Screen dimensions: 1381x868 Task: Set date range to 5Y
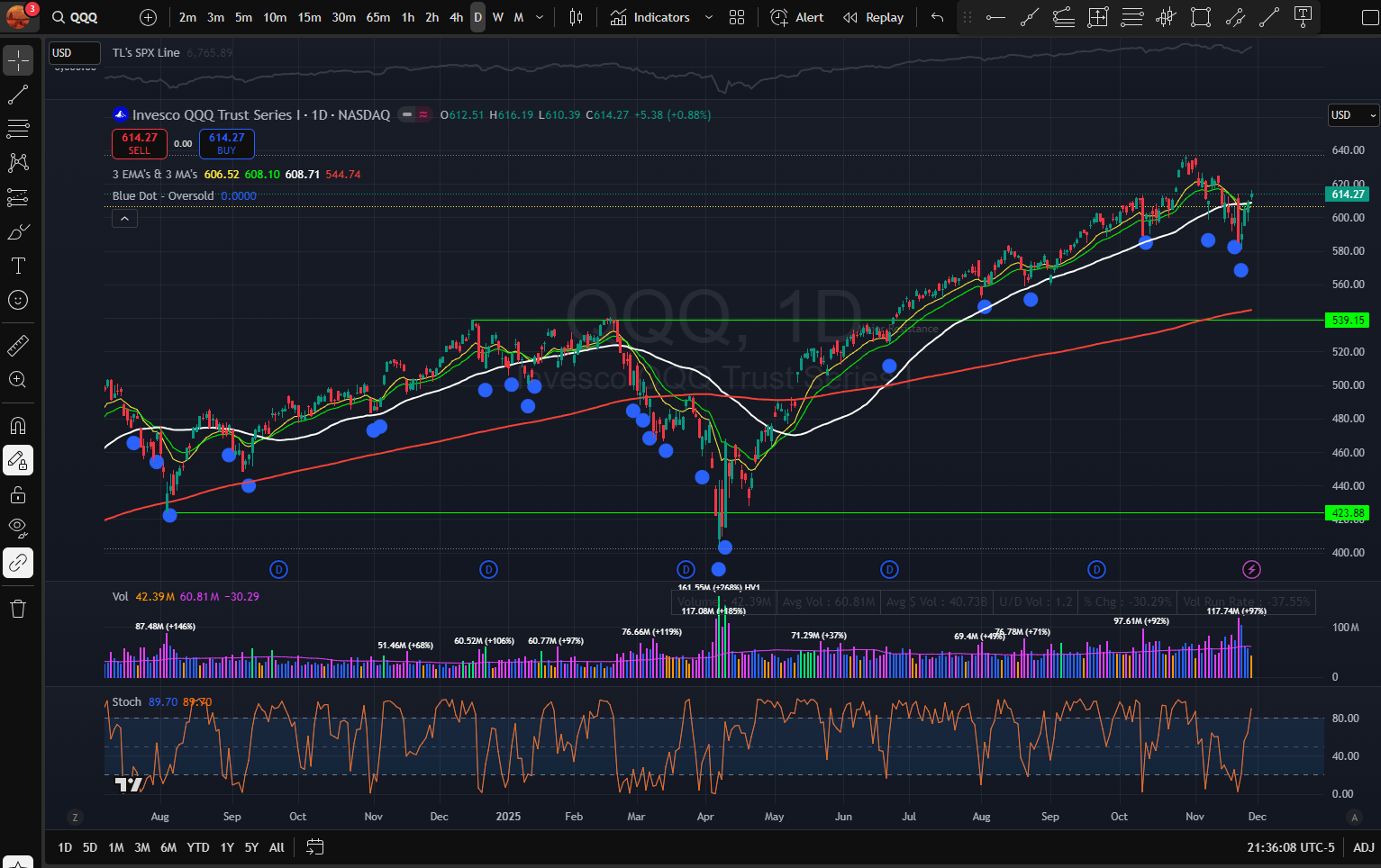[251, 847]
